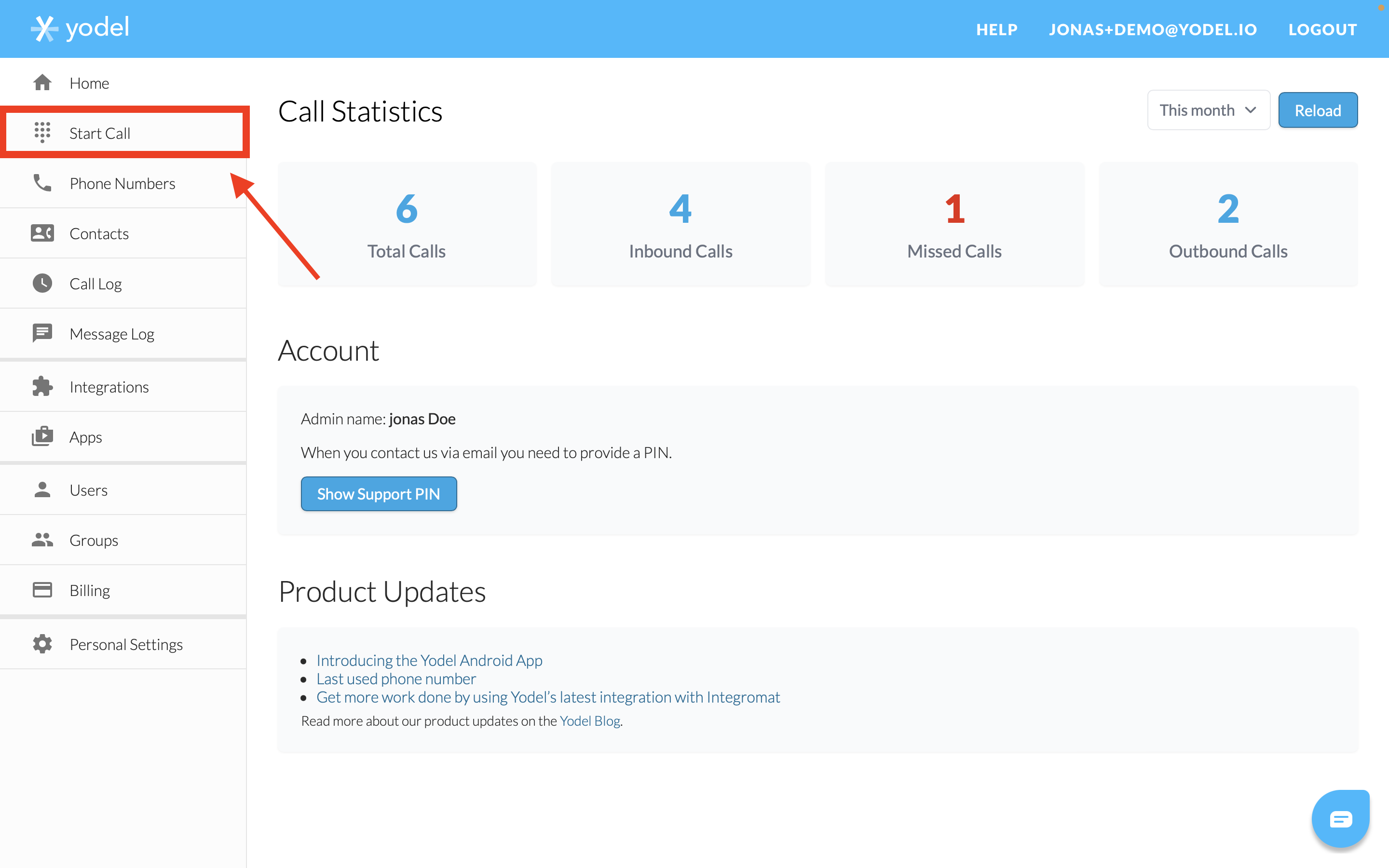The height and width of the screenshot is (868, 1389).
Task: Click the Yodel logo icon
Action: [x=44, y=28]
